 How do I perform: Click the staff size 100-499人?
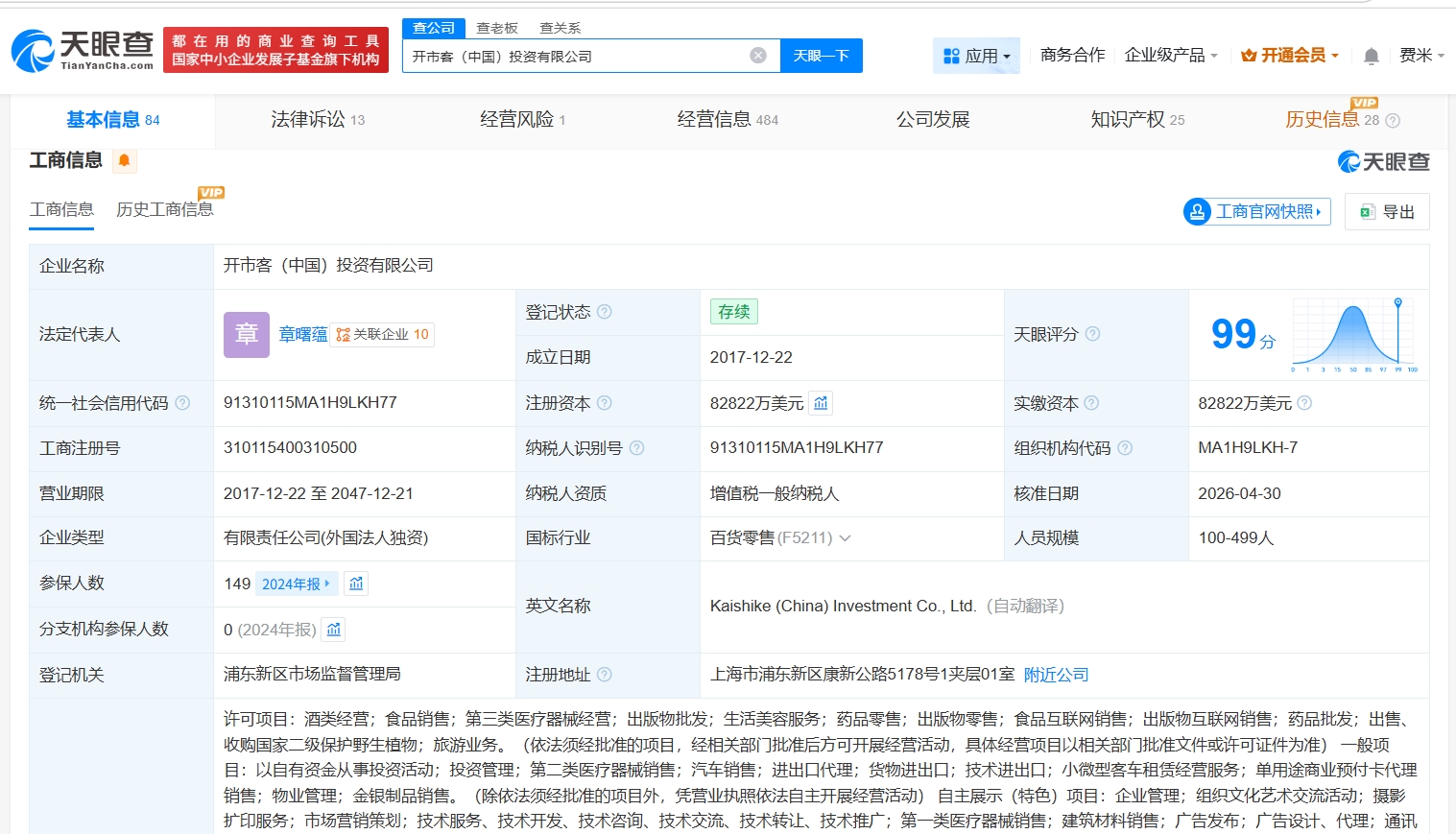1236,538
